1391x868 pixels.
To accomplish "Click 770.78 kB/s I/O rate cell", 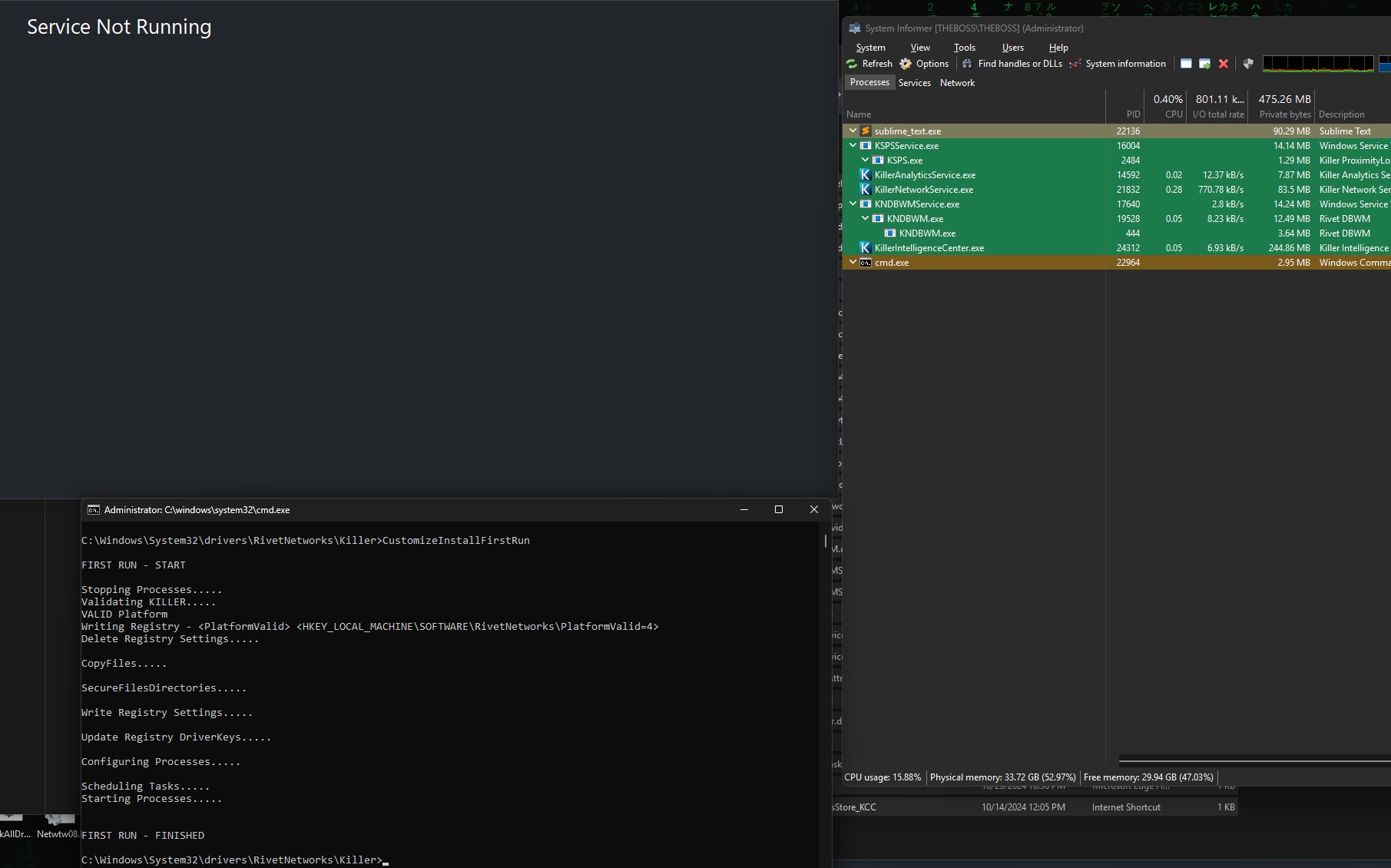I will pos(1220,190).
